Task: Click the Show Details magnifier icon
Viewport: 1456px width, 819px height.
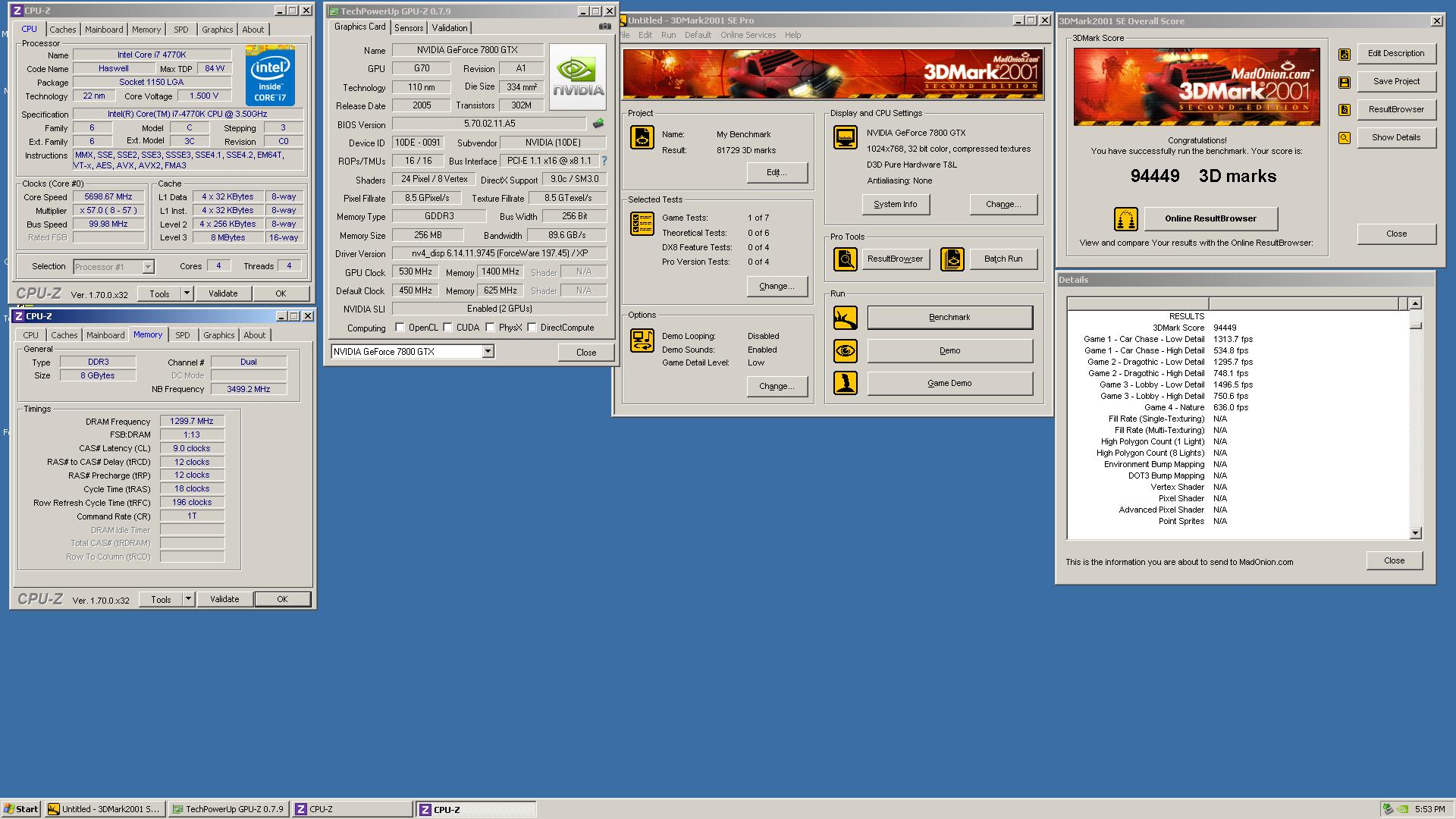Action: [x=1345, y=138]
